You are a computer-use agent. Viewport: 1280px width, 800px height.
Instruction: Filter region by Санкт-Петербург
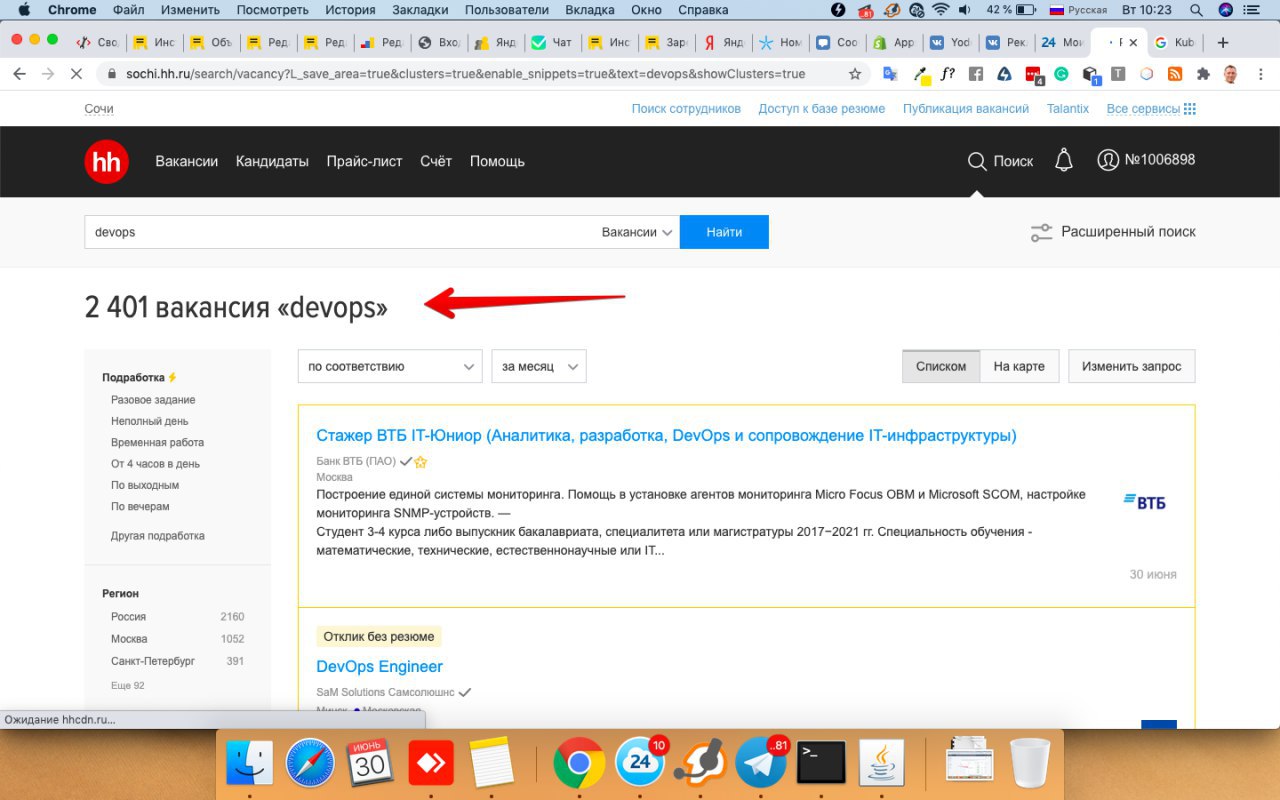pos(153,661)
